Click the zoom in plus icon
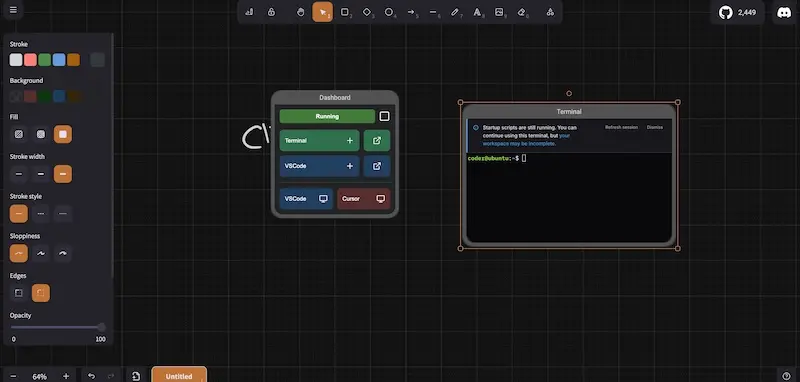The image size is (800, 382). [66, 376]
